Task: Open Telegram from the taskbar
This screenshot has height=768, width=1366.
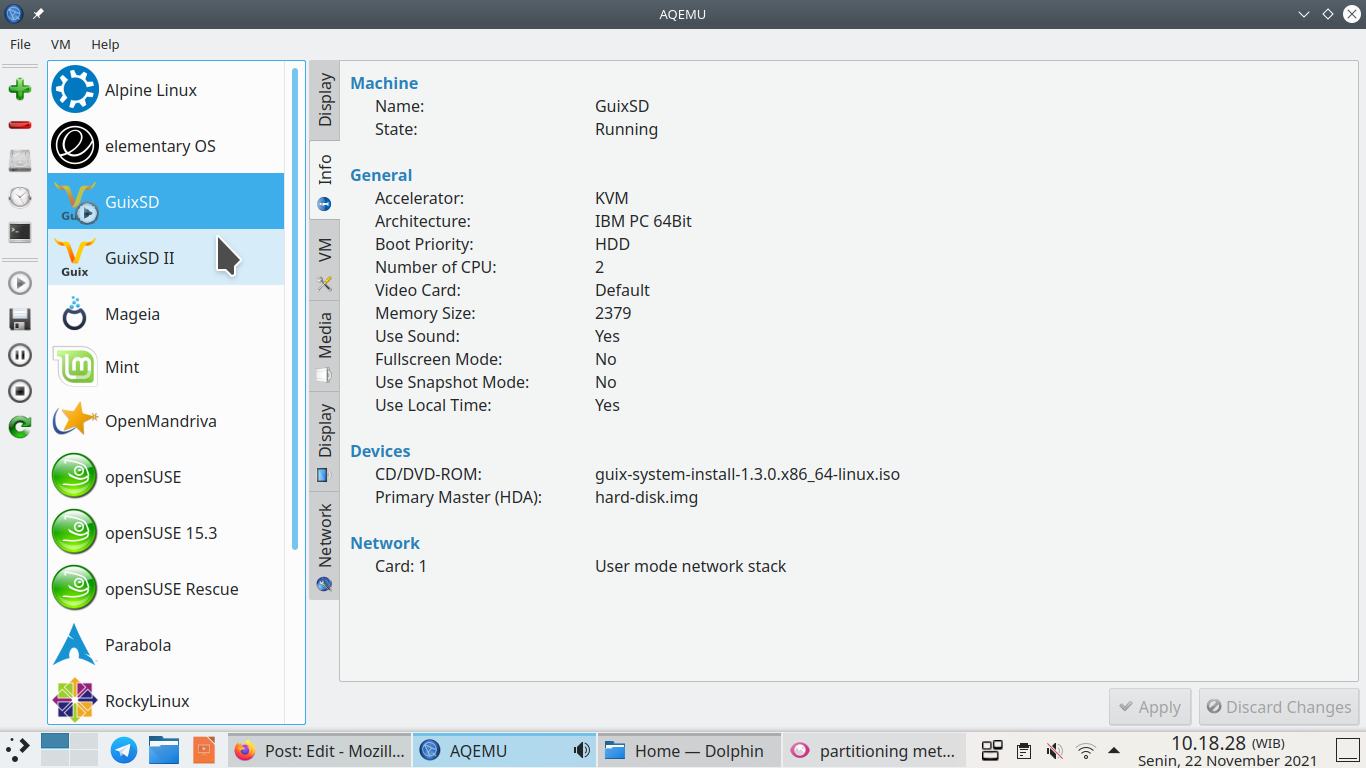Action: (124, 750)
